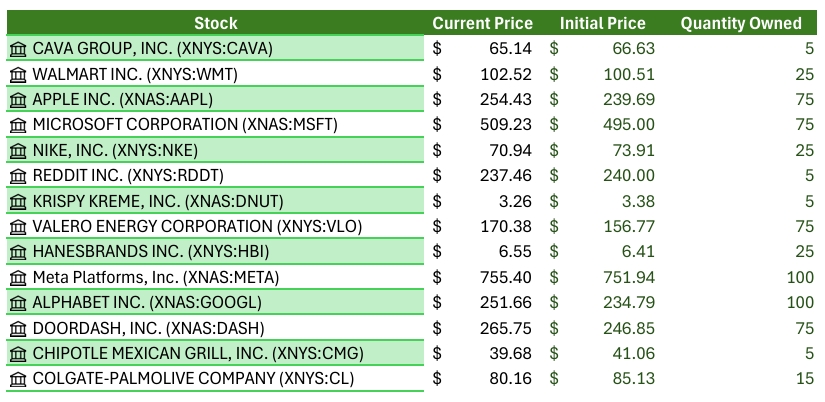Click the stock icon beside MICROSOFT CORPORATION
825x402 pixels.
click(x=18, y=124)
